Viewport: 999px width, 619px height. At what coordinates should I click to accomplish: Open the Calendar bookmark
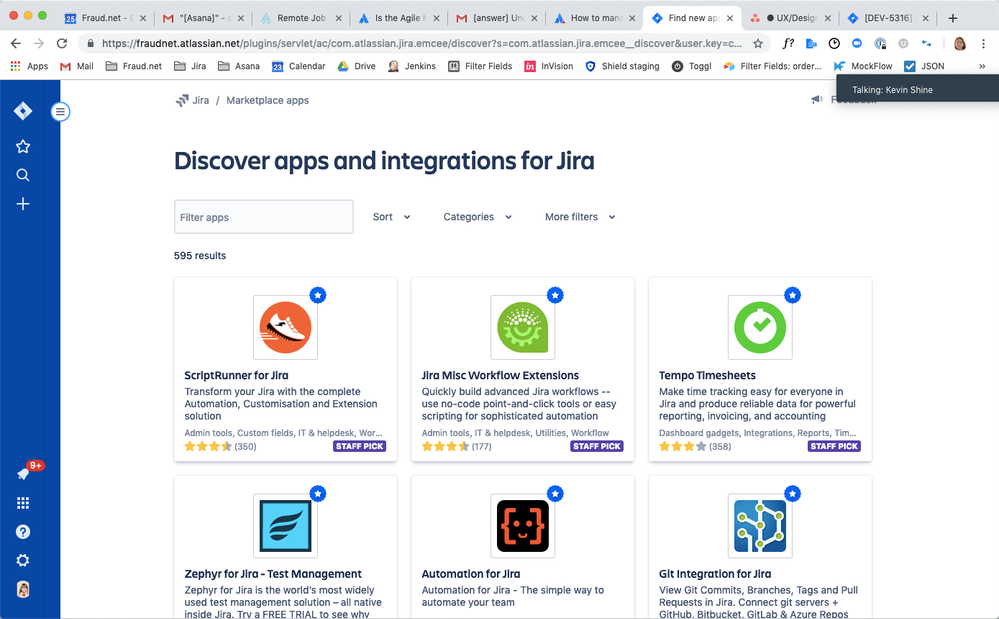pos(298,66)
